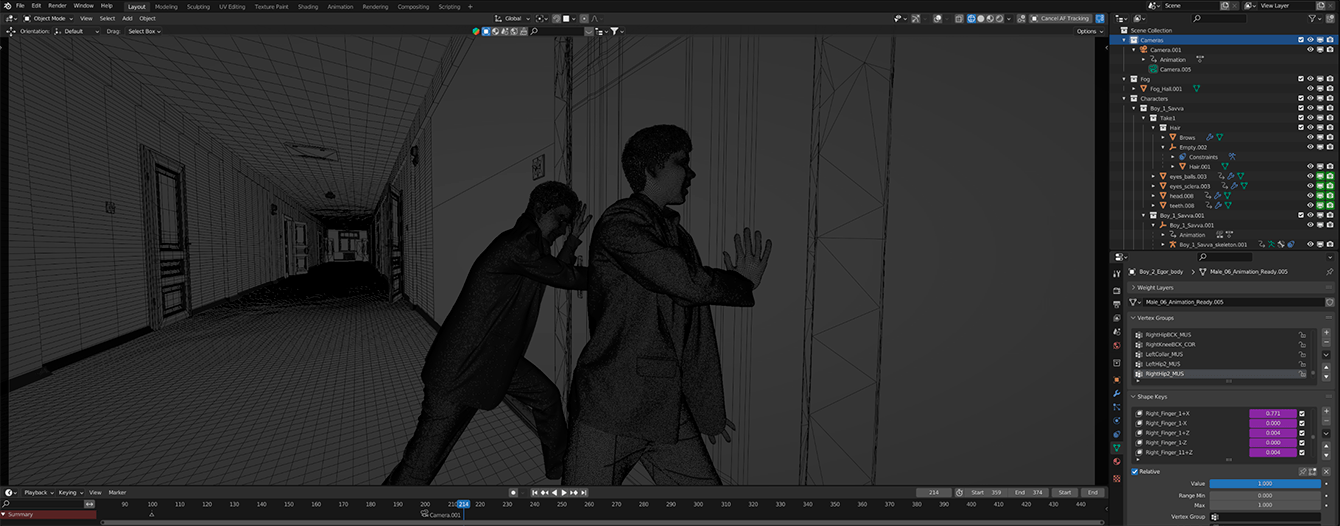The image size is (1340, 526).
Task: Toggle the Relative shape keys checkbox
Action: (x=1135, y=471)
